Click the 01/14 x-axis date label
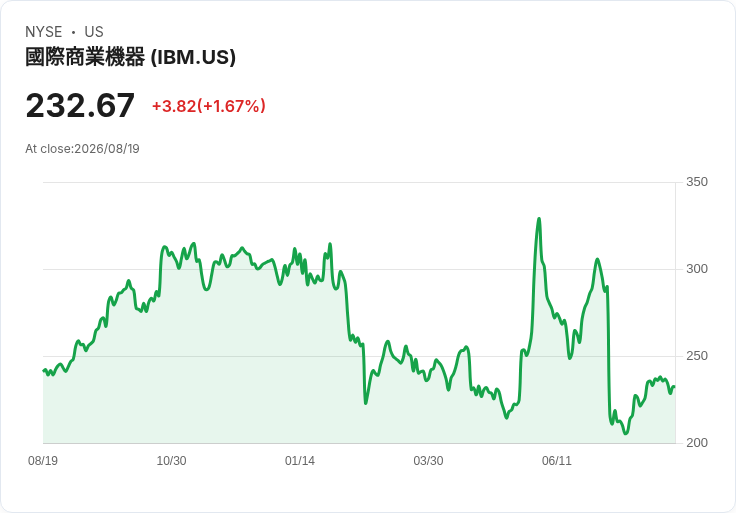 pyautogui.click(x=299, y=461)
